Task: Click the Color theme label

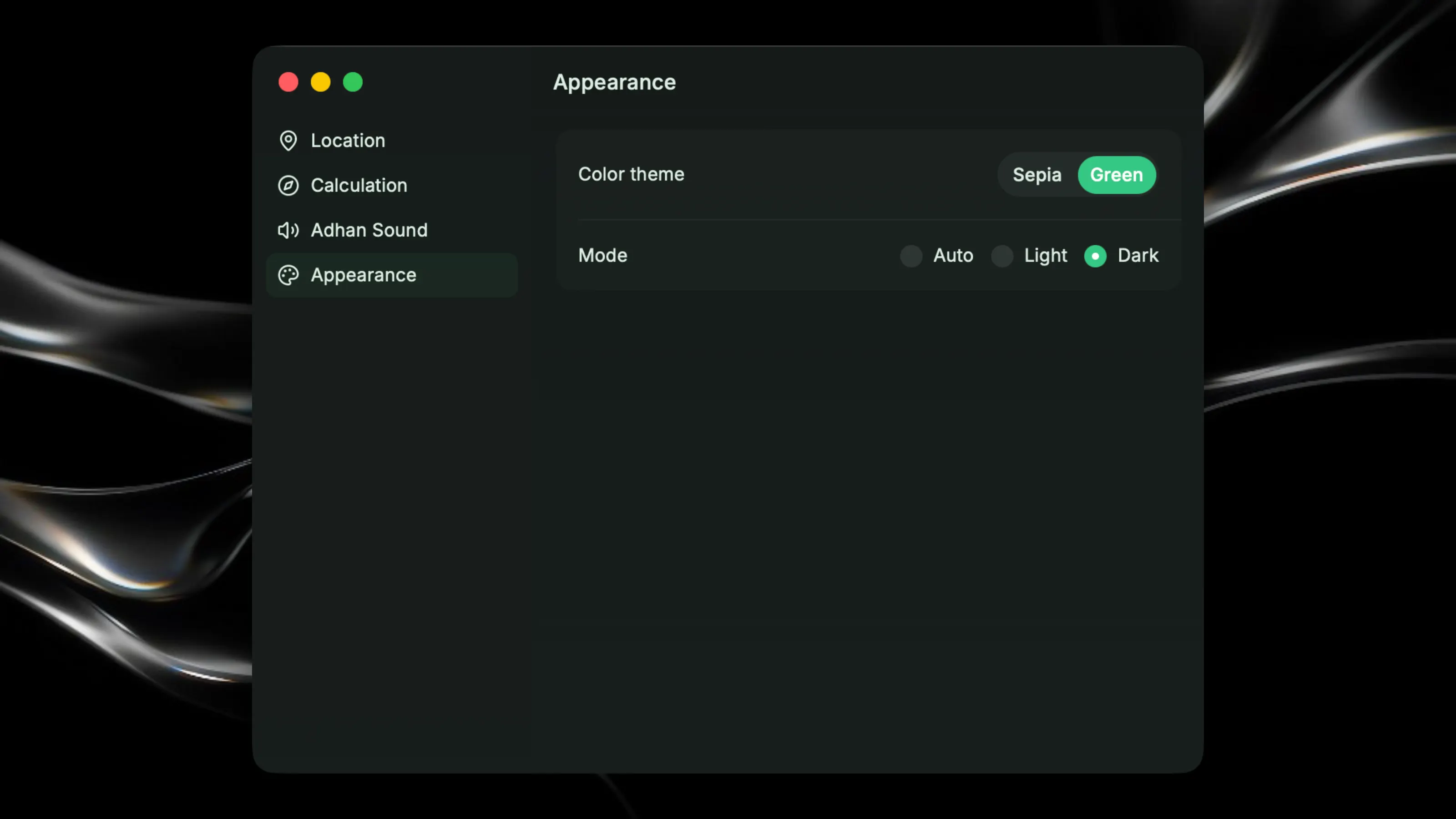Action: [x=631, y=174]
